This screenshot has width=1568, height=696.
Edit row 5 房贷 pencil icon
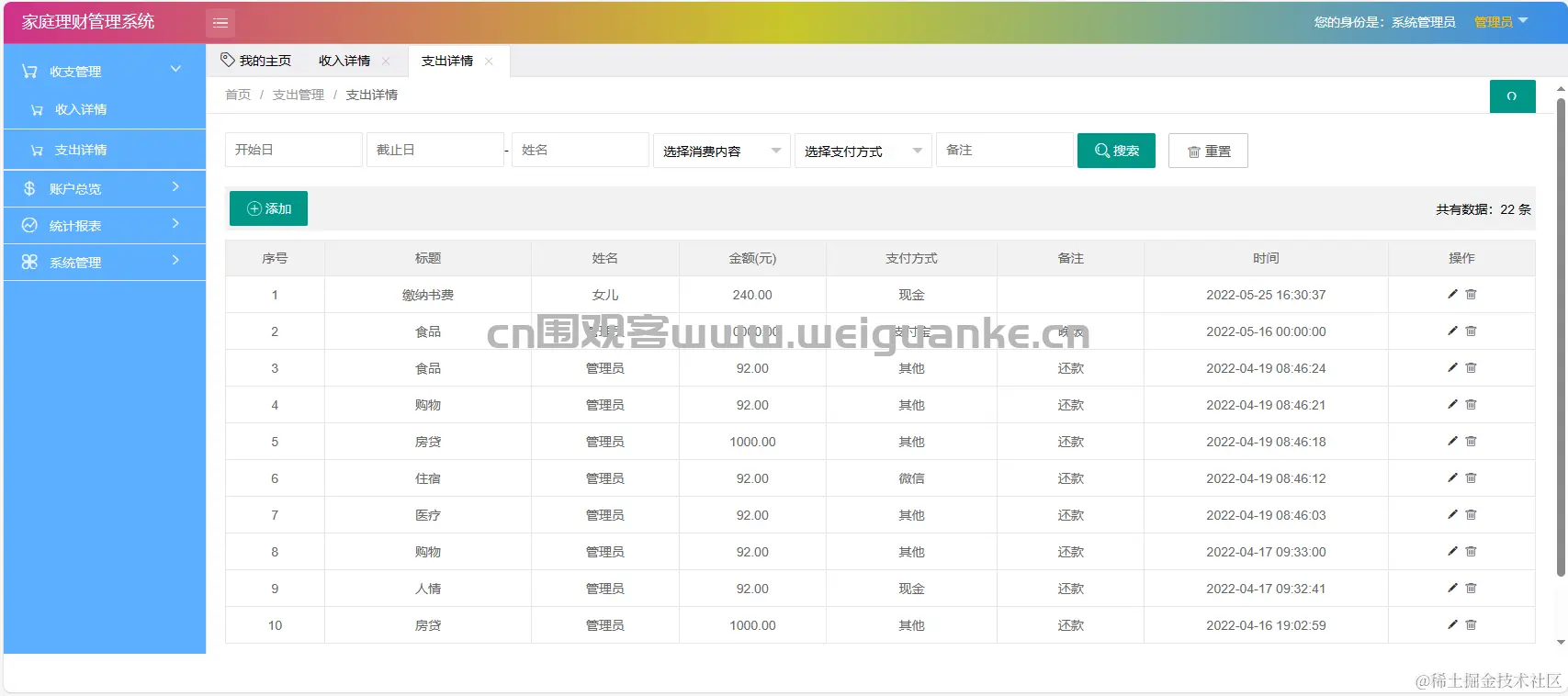point(1452,441)
